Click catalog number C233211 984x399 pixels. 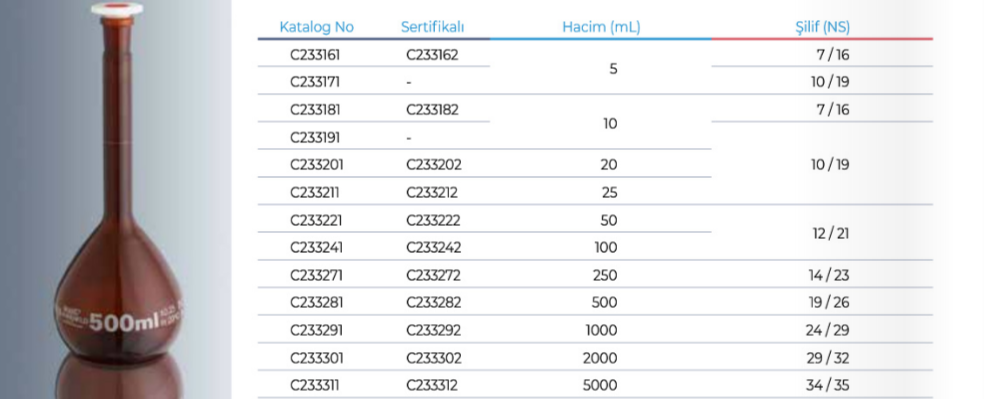coord(315,193)
